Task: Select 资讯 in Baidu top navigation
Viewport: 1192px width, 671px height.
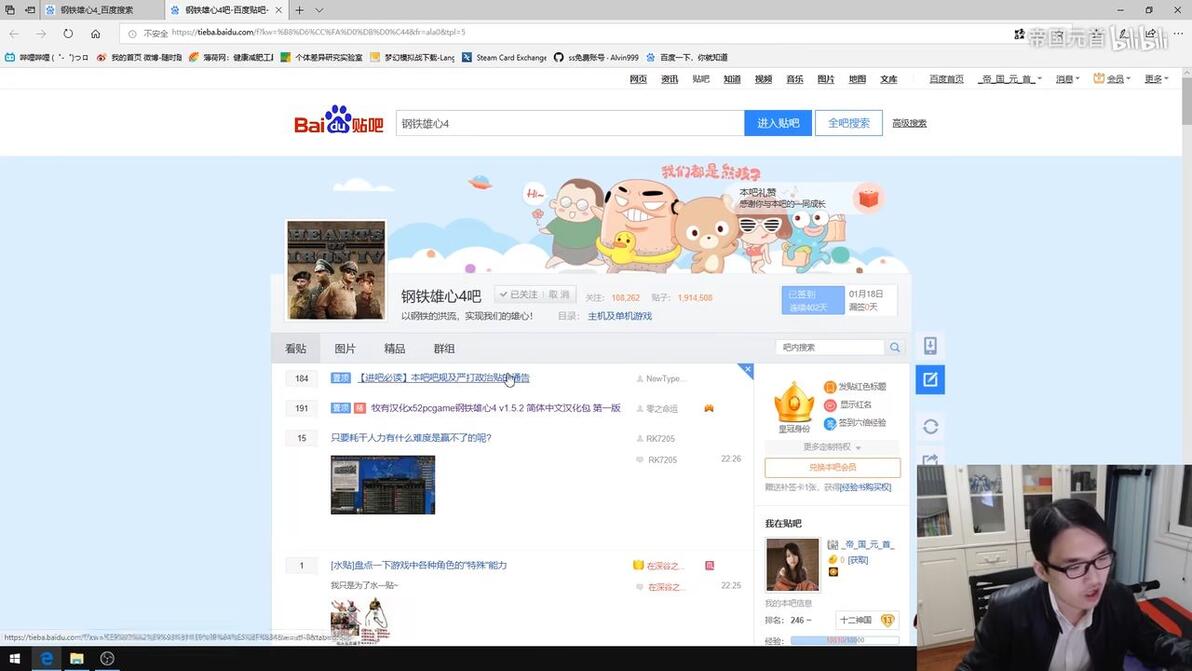Action: point(669,79)
